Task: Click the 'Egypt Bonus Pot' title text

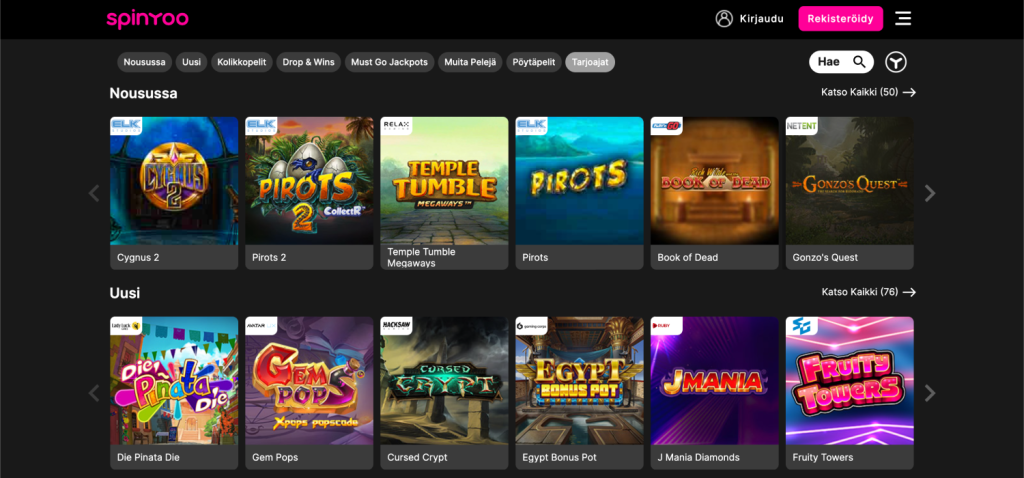Action: (x=560, y=457)
